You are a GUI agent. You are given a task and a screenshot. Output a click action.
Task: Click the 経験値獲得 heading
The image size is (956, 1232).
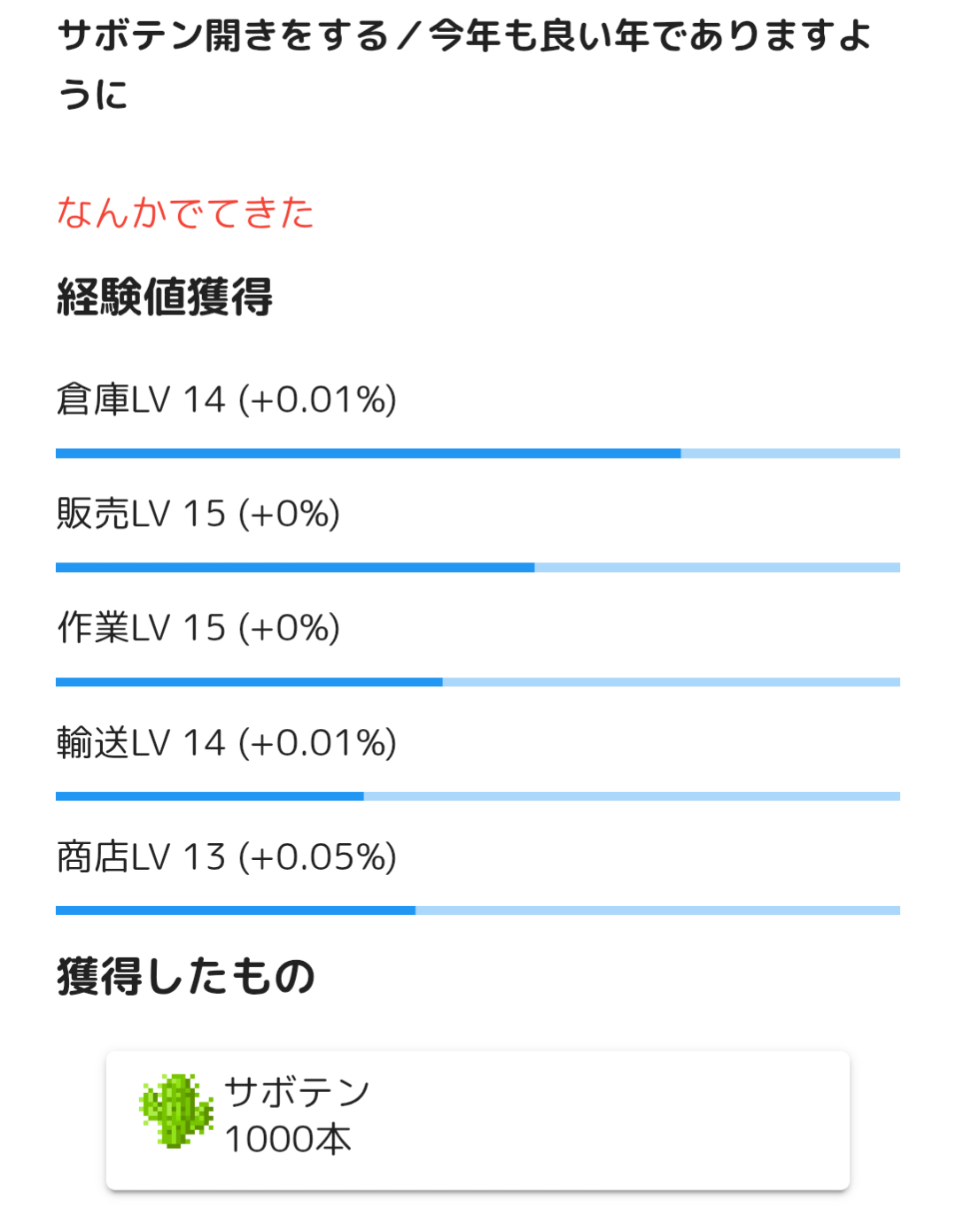pos(165,297)
